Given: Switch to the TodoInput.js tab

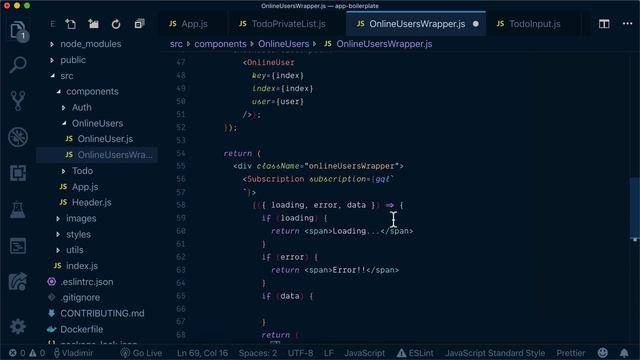Looking at the screenshot, I should pos(534,24).
